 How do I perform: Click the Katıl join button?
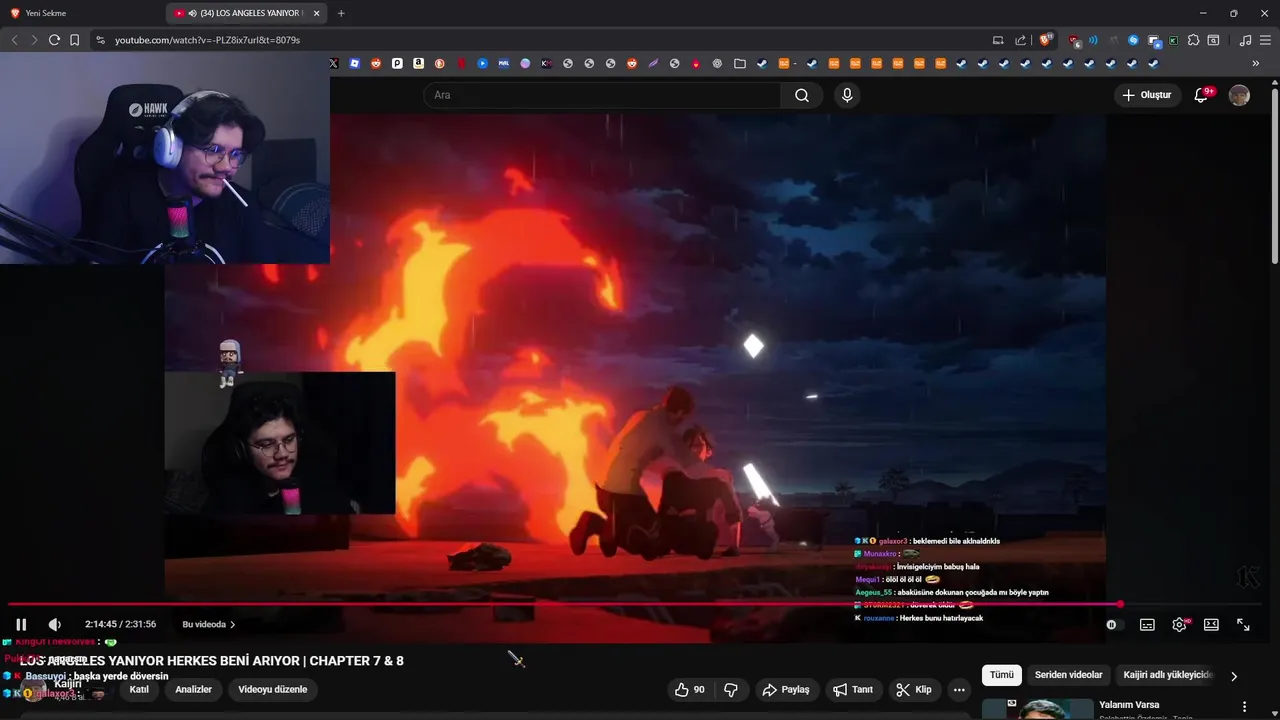[x=139, y=689]
